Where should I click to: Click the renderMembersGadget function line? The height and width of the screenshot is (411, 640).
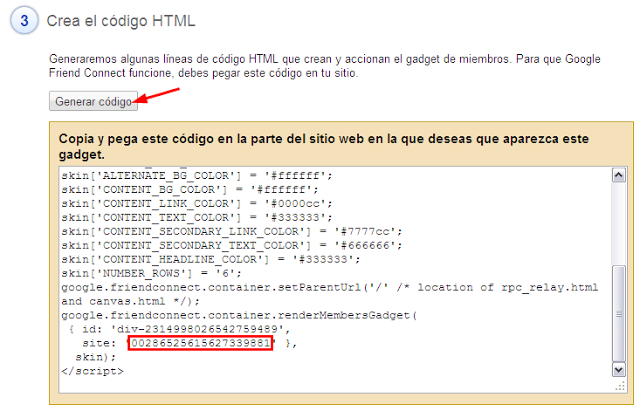point(238,314)
